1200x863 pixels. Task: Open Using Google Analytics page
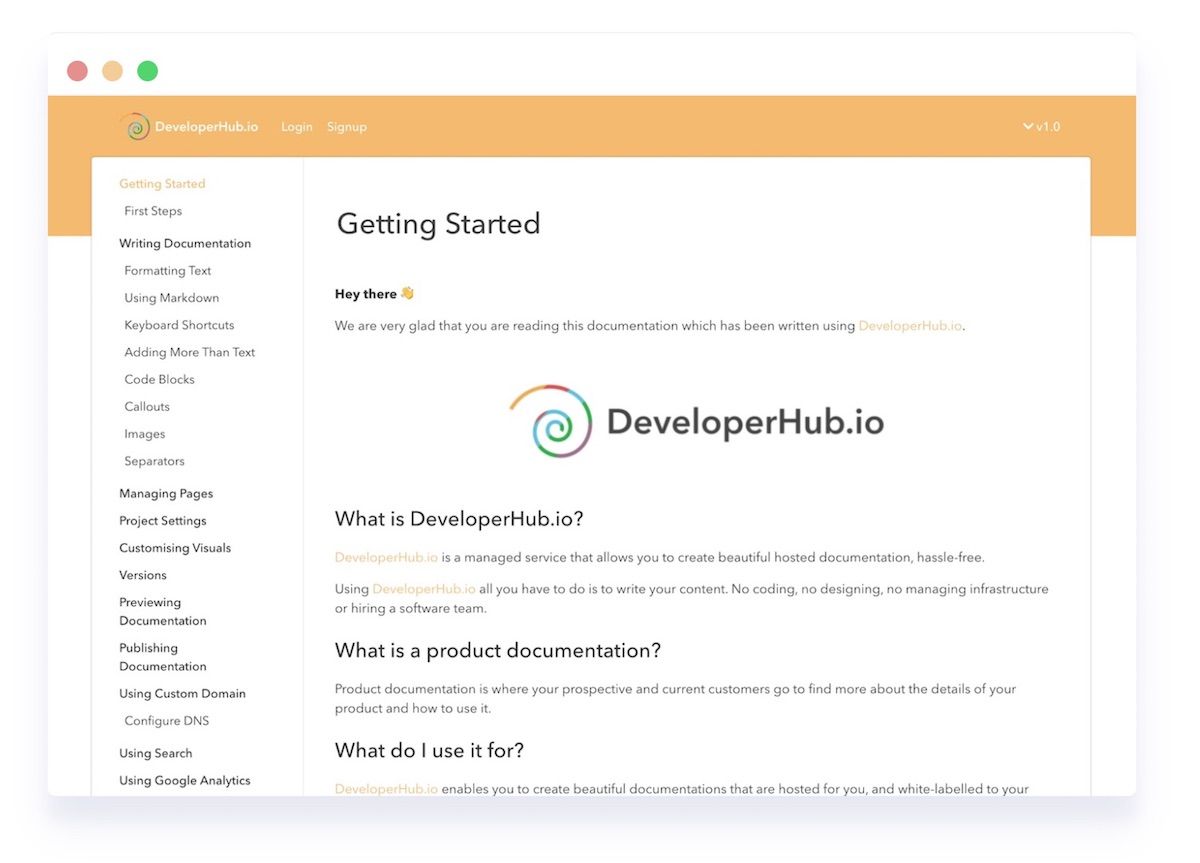[x=185, y=781]
